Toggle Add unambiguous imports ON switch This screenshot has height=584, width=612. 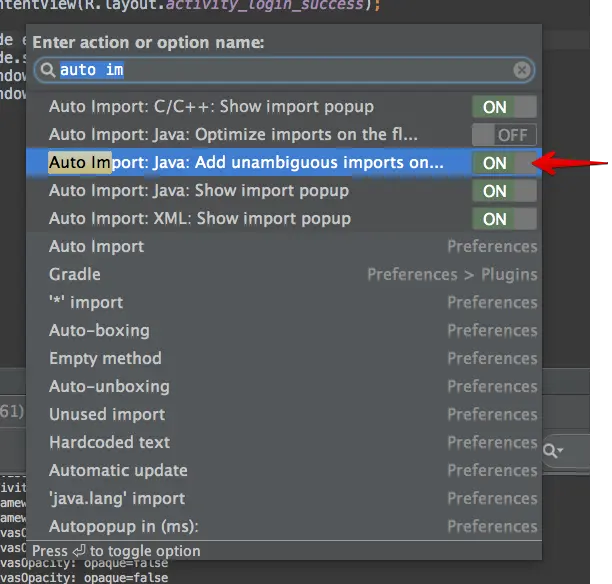(x=504, y=163)
